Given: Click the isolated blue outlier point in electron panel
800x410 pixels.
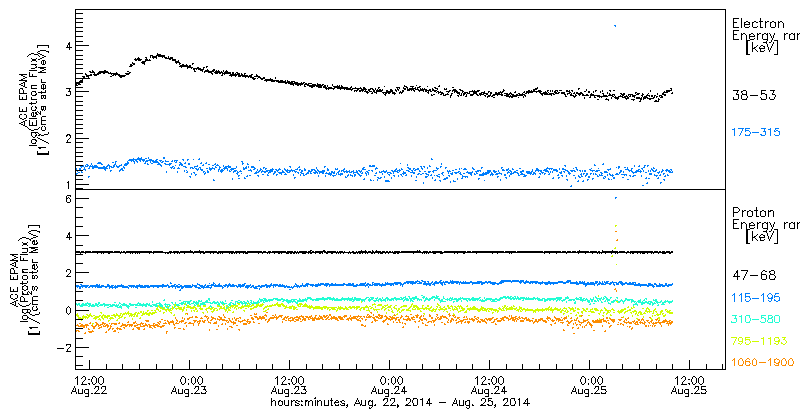Looking at the screenshot, I should point(615,25).
